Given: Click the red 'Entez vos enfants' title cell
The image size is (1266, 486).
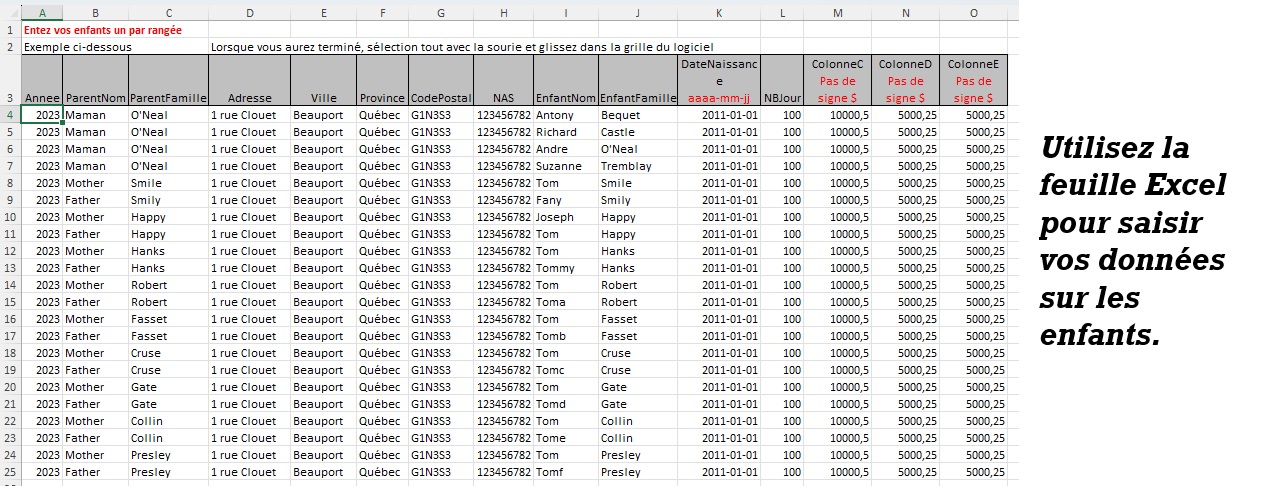Looking at the screenshot, I should [103, 30].
